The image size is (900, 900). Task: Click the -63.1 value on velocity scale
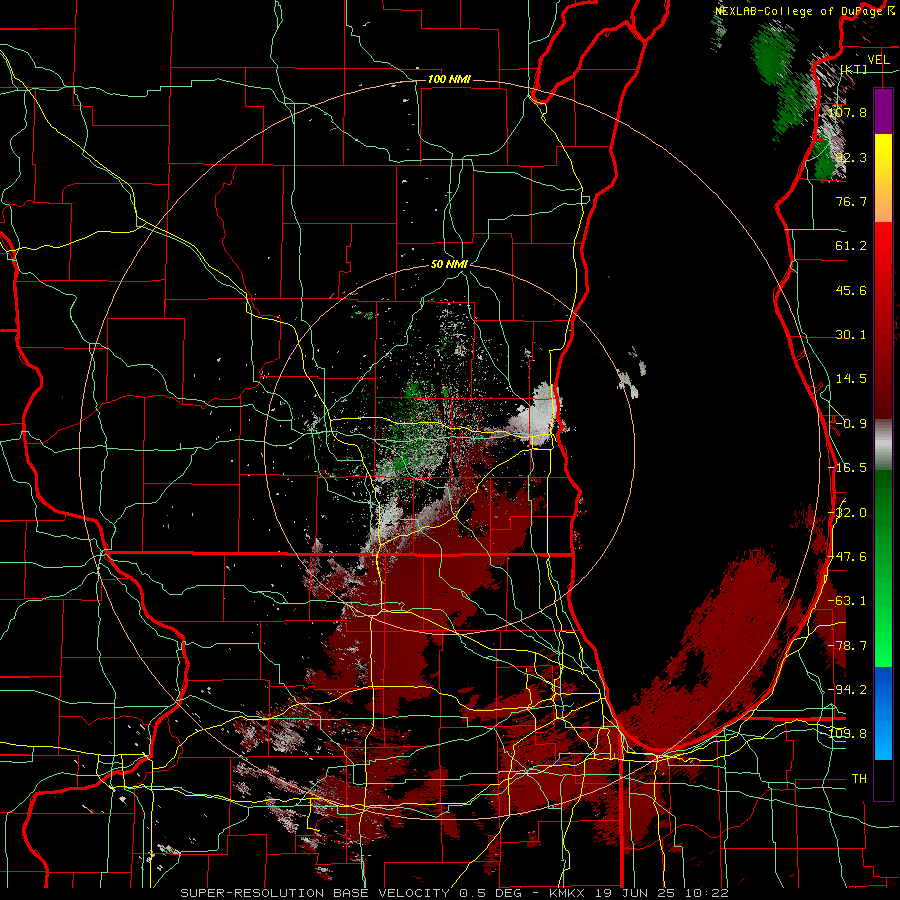pos(847,600)
